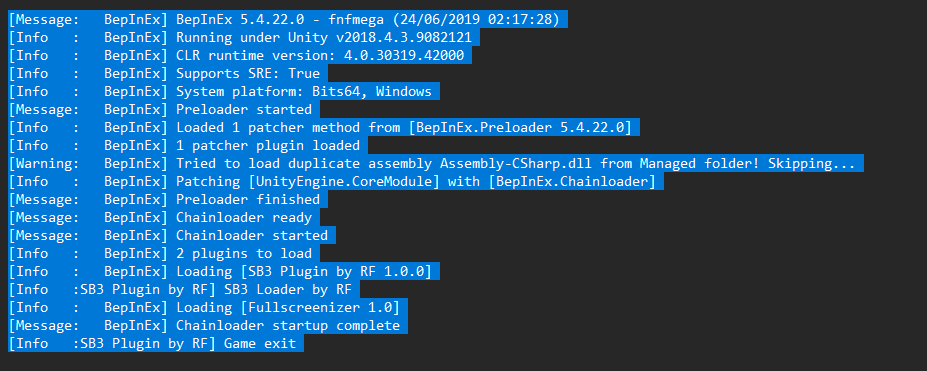
Task: Click the Patching UnityEngine.CoreModule line
Action: point(336,181)
